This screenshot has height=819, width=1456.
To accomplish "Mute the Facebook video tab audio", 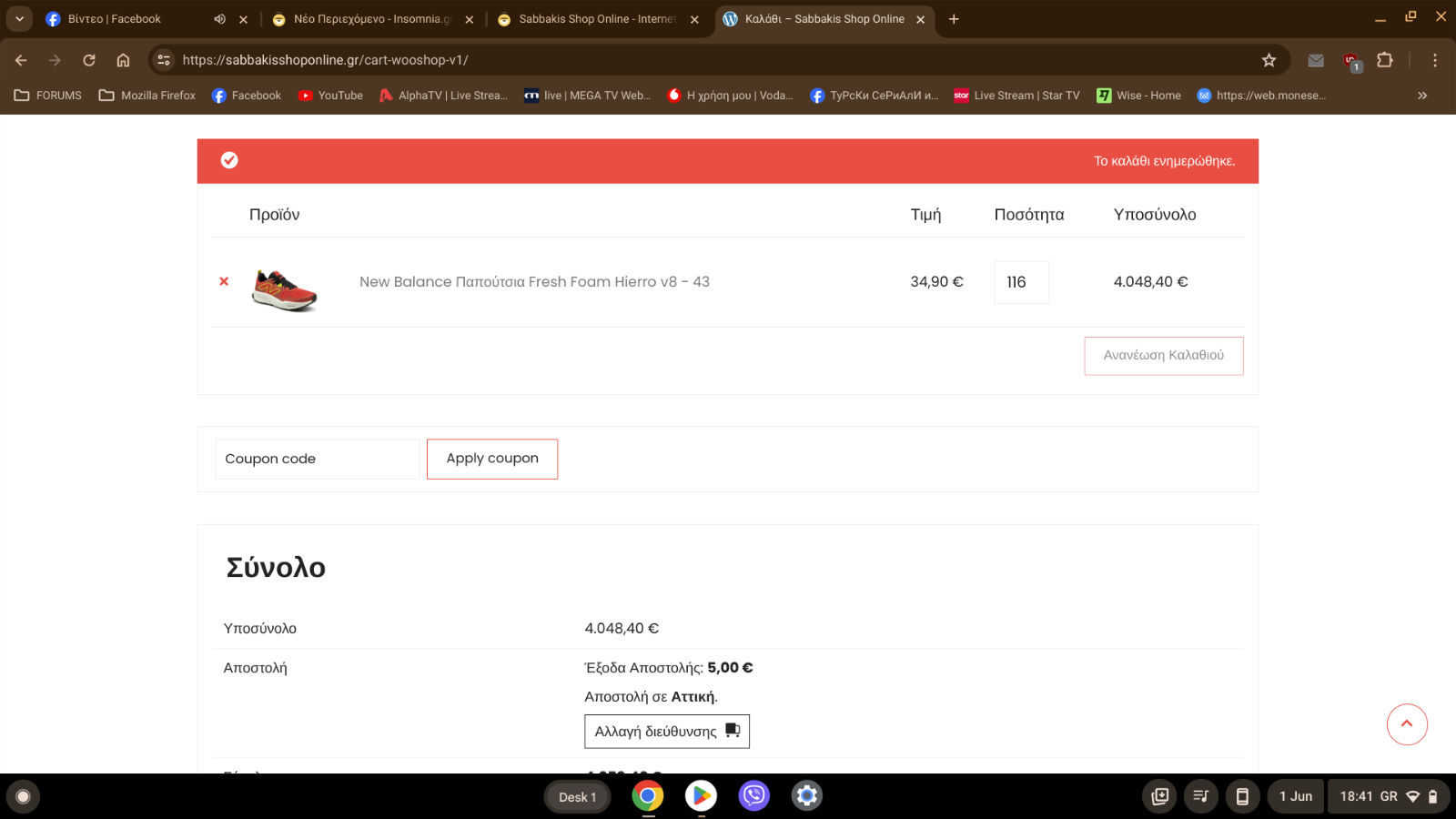I will click(219, 19).
